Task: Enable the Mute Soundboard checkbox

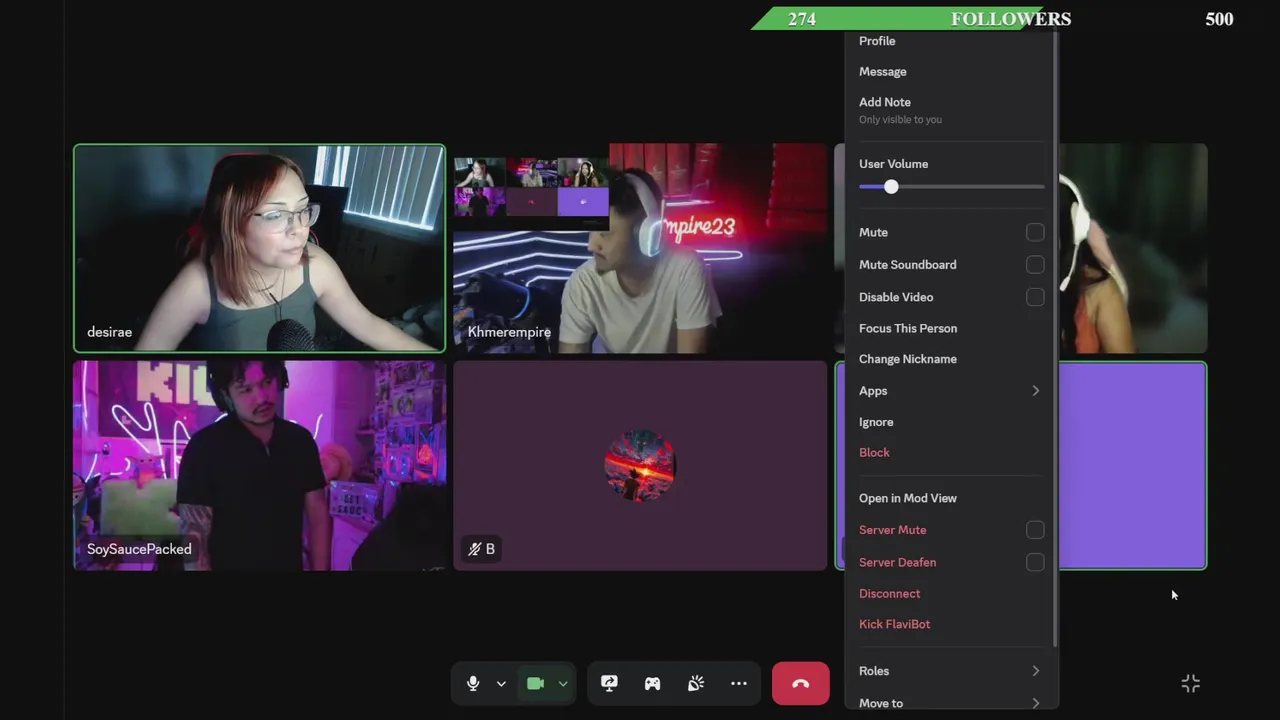Action: (x=1035, y=265)
